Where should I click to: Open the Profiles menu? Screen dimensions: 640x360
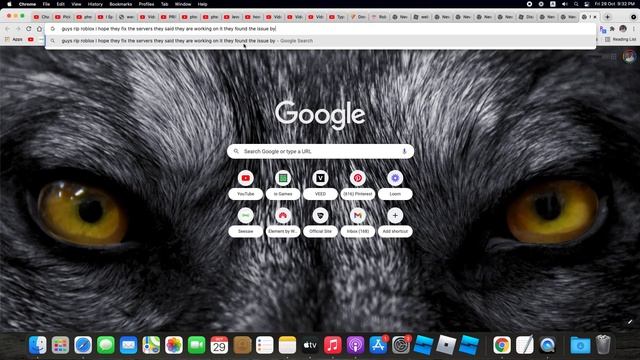click(146, 4)
